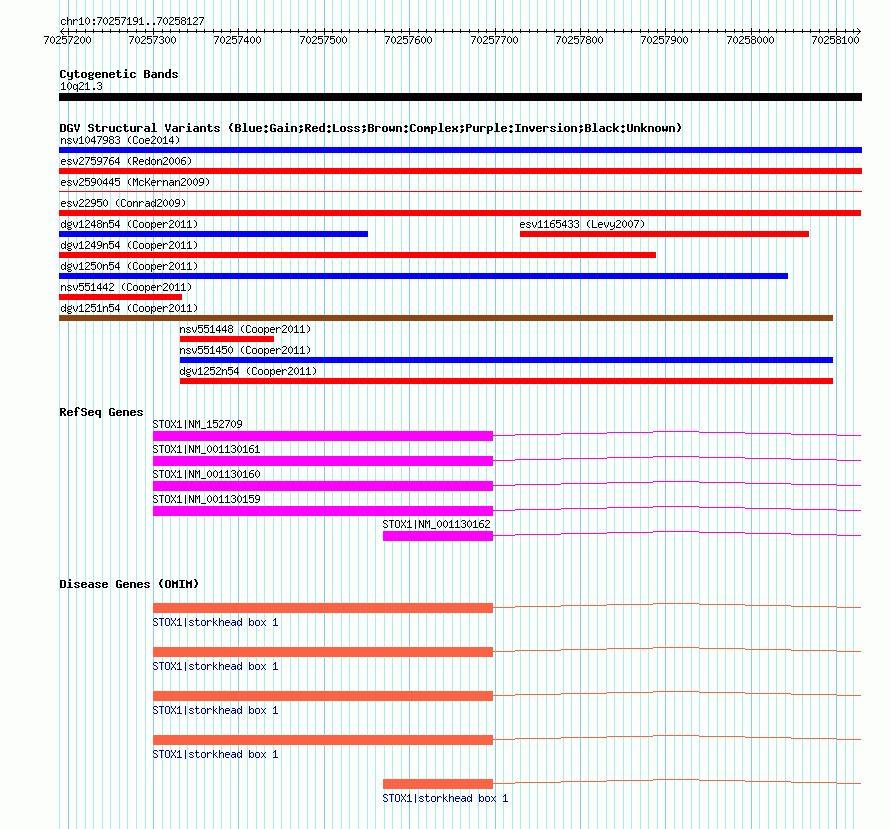The image size is (890, 829).
Task: Click the chr10:70257191..70258127 region label
Action: click(132, 21)
